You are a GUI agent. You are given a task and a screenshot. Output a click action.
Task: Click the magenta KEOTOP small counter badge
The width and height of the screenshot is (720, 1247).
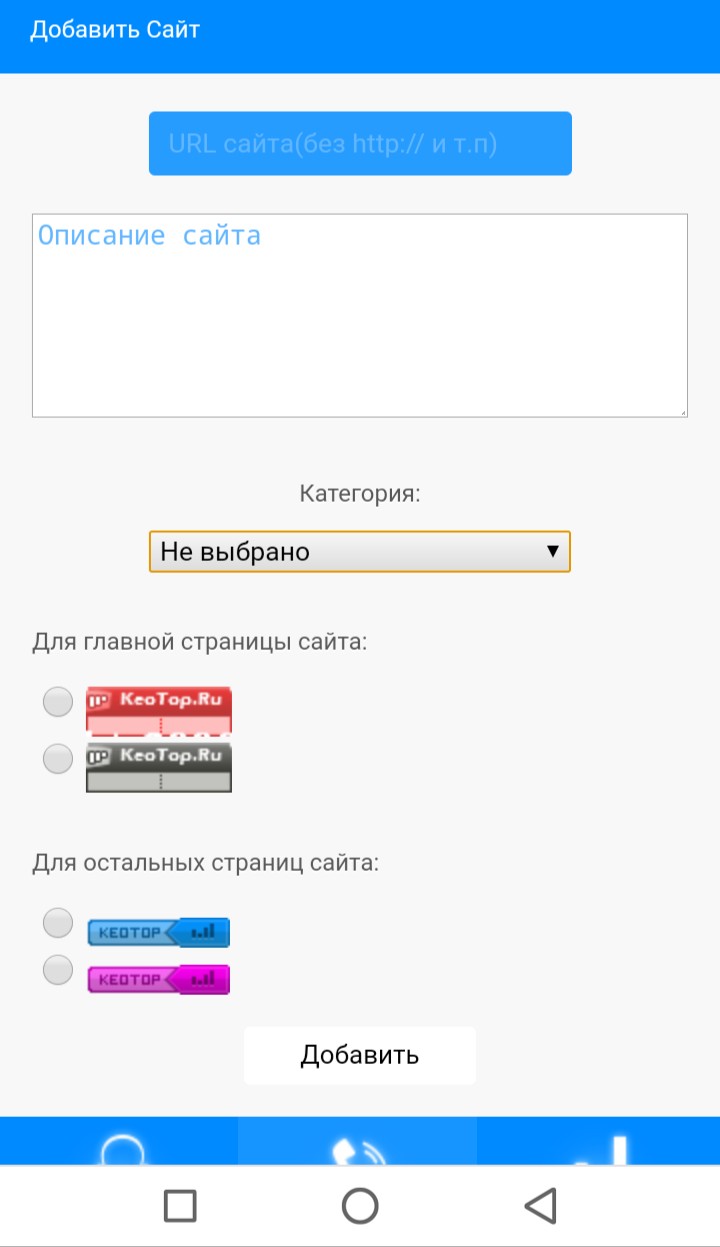tap(159, 980)
